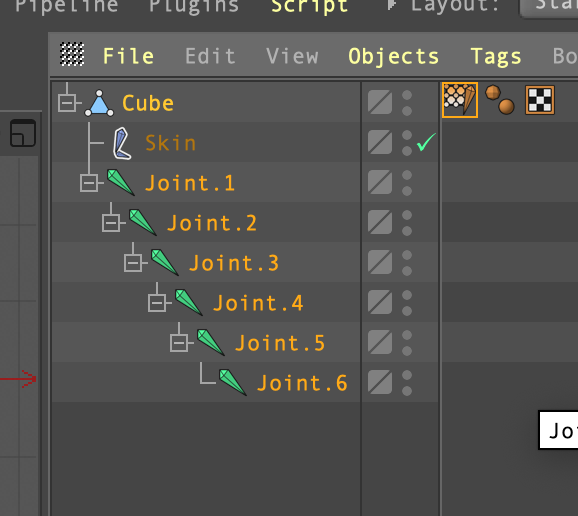Screen dimensions: 578x516
Task: Toggle Joint.2 visibility dots
Action: coord(407,223)
